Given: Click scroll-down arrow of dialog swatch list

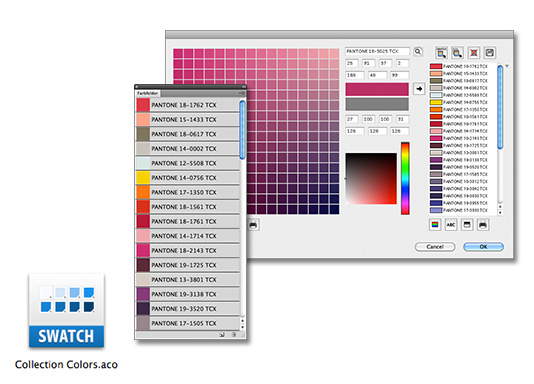Looking at the screenshot, I should (500, 212).
